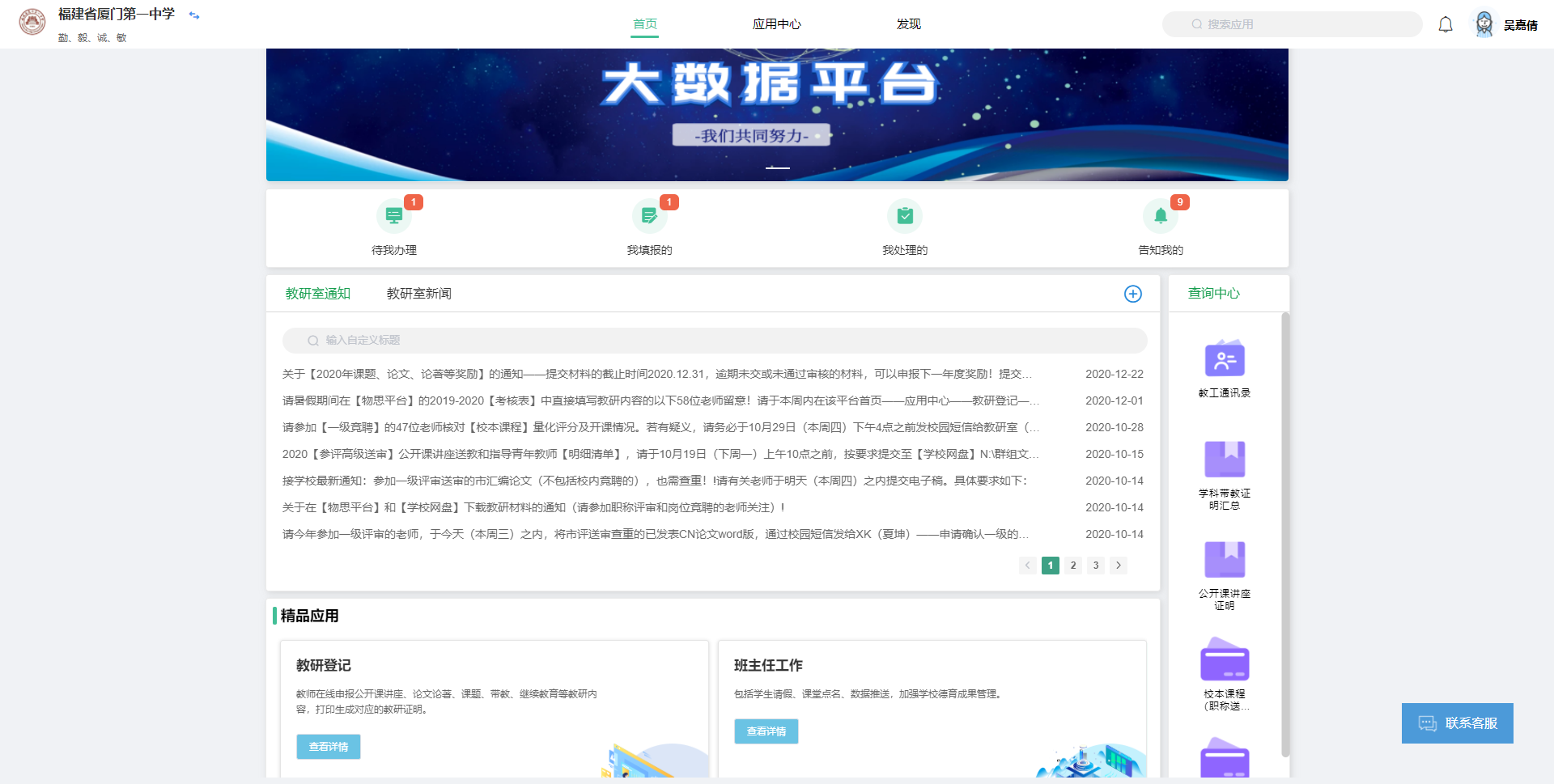This screenshot has width=1554, height=784.
Task: Open the 发现 navigation tab
Action: (x=908, y=24)
